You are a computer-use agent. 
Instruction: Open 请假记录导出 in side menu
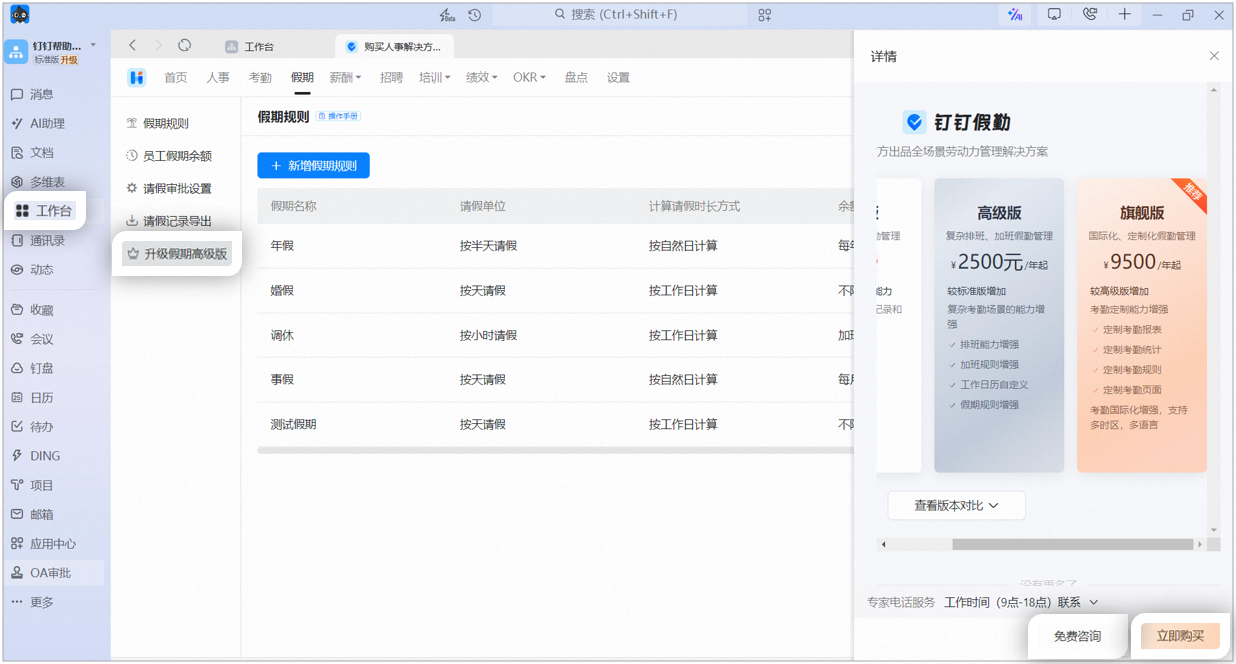point(169,221)
